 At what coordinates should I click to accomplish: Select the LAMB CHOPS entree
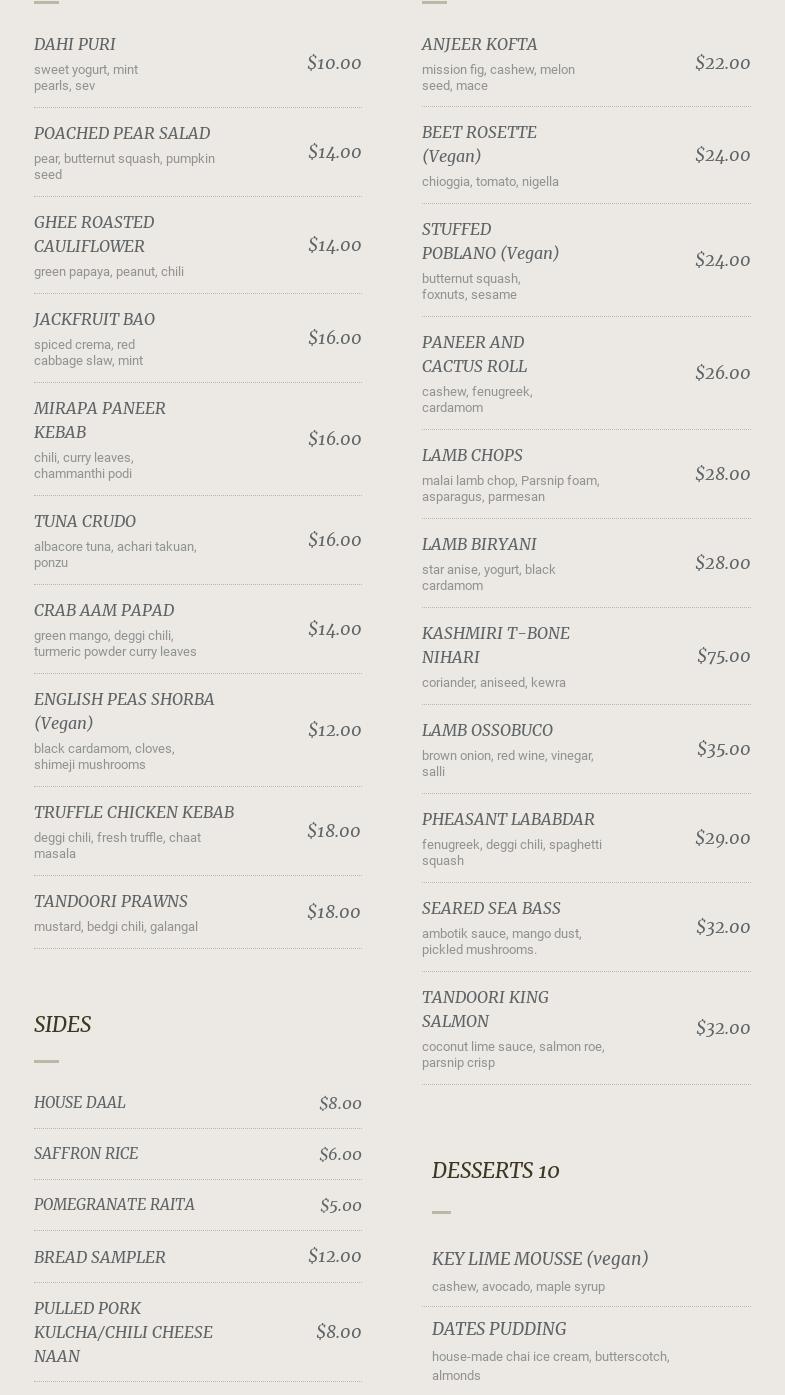click(x=472, y=455)
